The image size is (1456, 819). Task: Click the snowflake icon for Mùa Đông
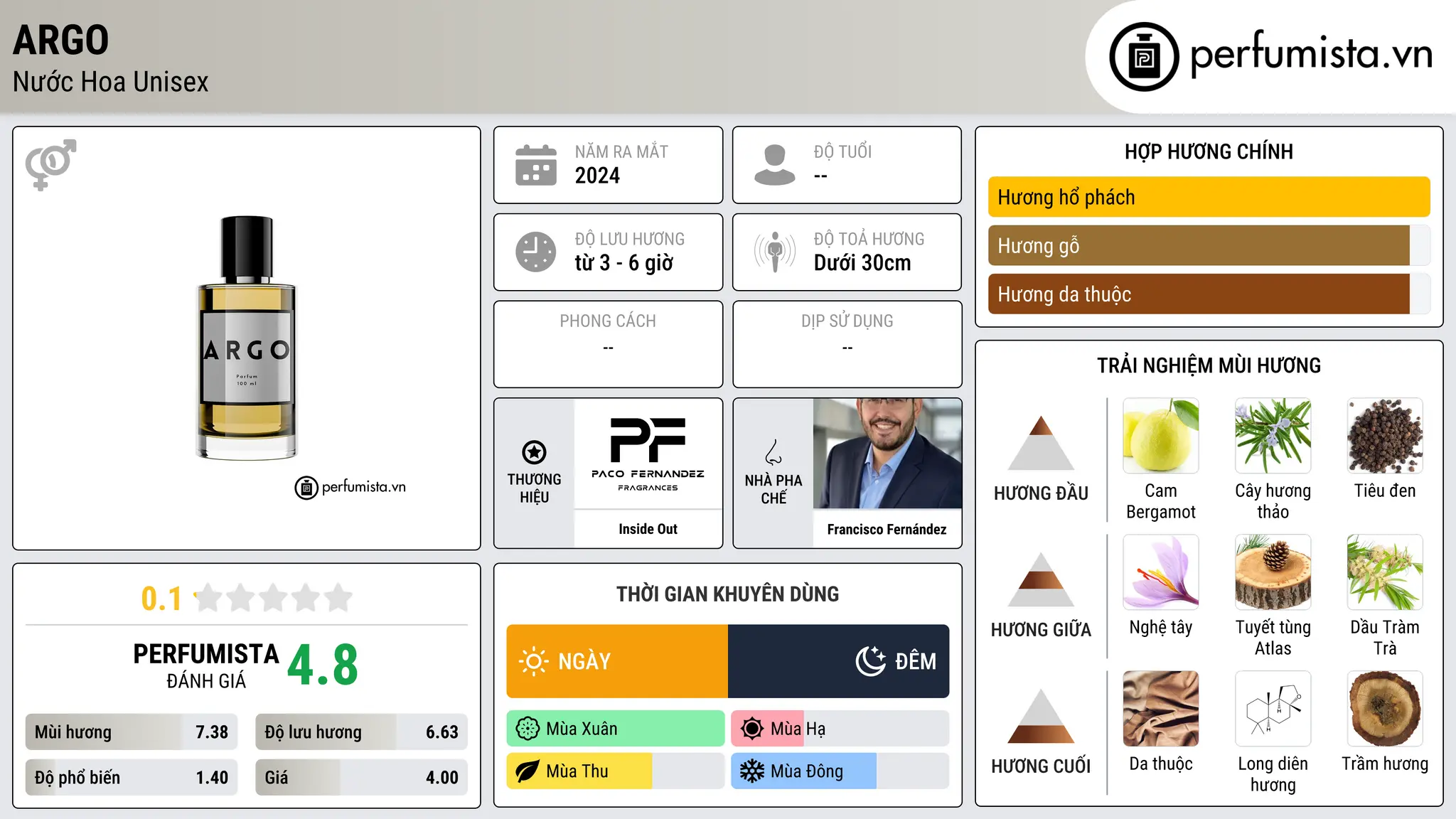point(752,771)
